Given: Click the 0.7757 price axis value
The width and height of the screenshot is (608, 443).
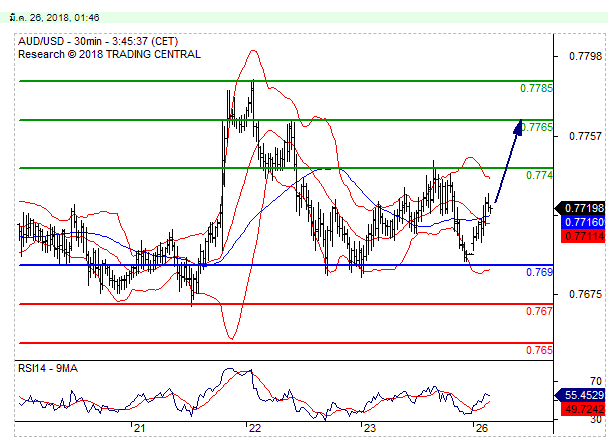Looking at the screenshot, I should [585, 137].
